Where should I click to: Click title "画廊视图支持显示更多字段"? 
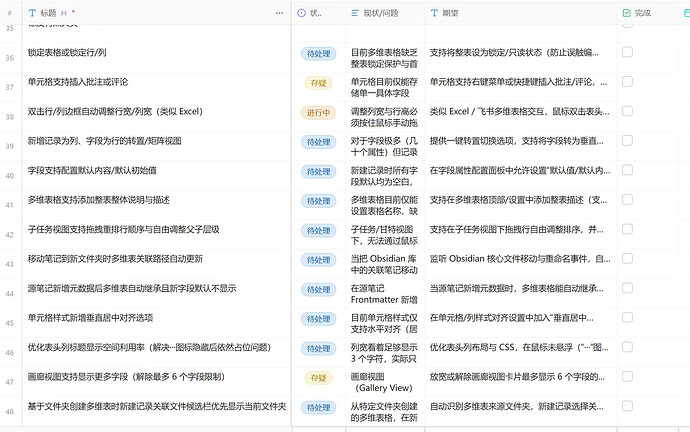coord(126,377)
